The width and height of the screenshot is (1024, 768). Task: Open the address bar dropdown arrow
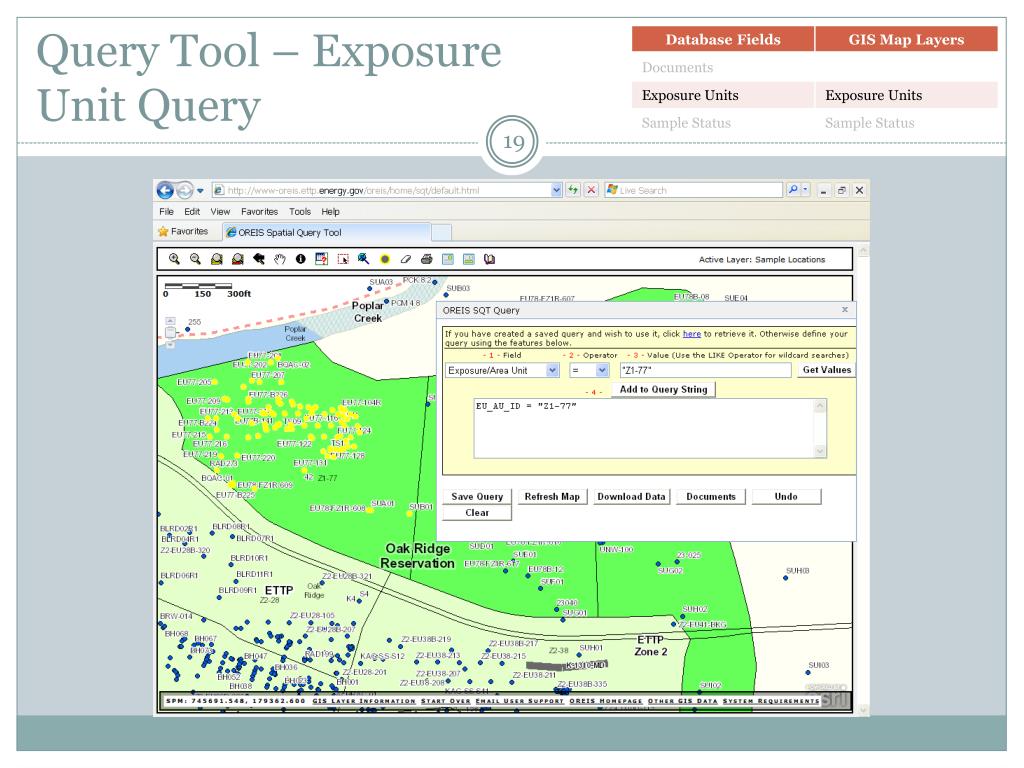(556, 190)
